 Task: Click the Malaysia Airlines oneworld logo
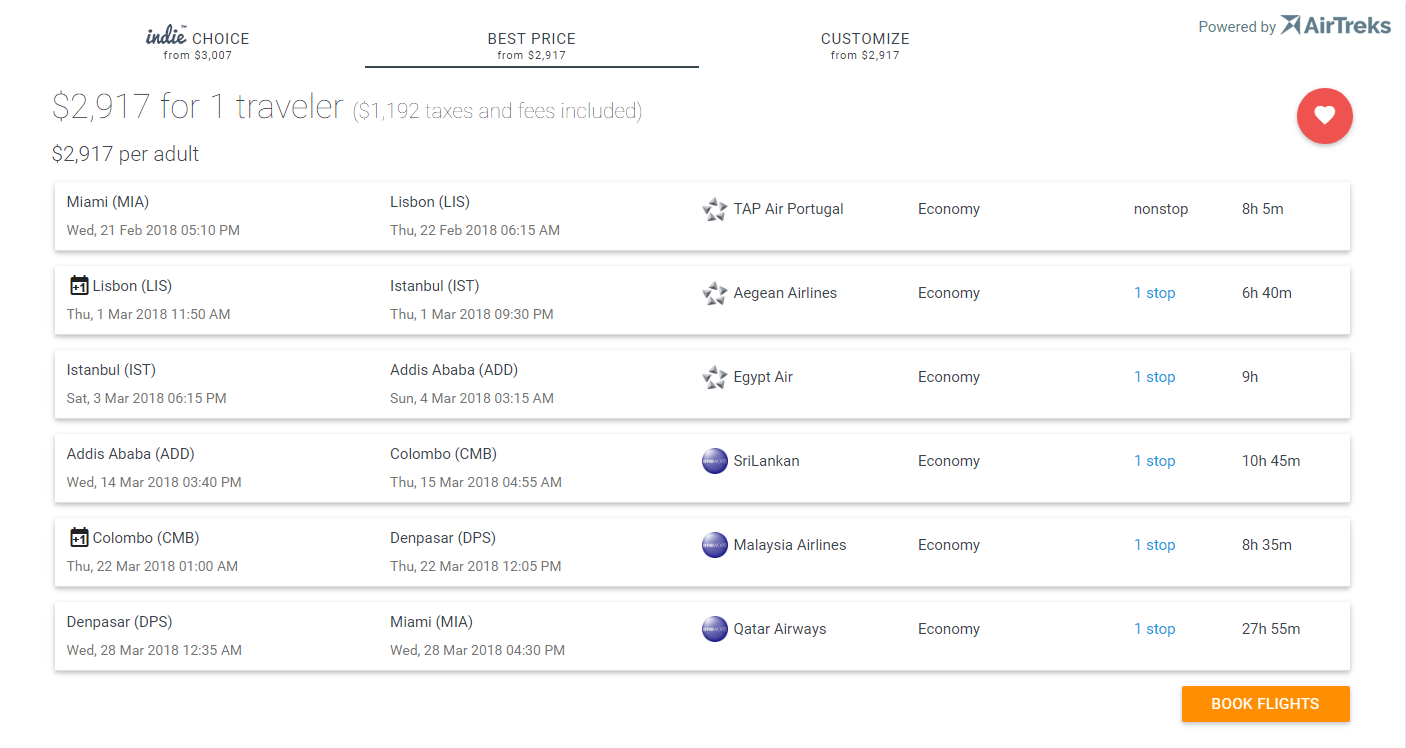[714, 545]
